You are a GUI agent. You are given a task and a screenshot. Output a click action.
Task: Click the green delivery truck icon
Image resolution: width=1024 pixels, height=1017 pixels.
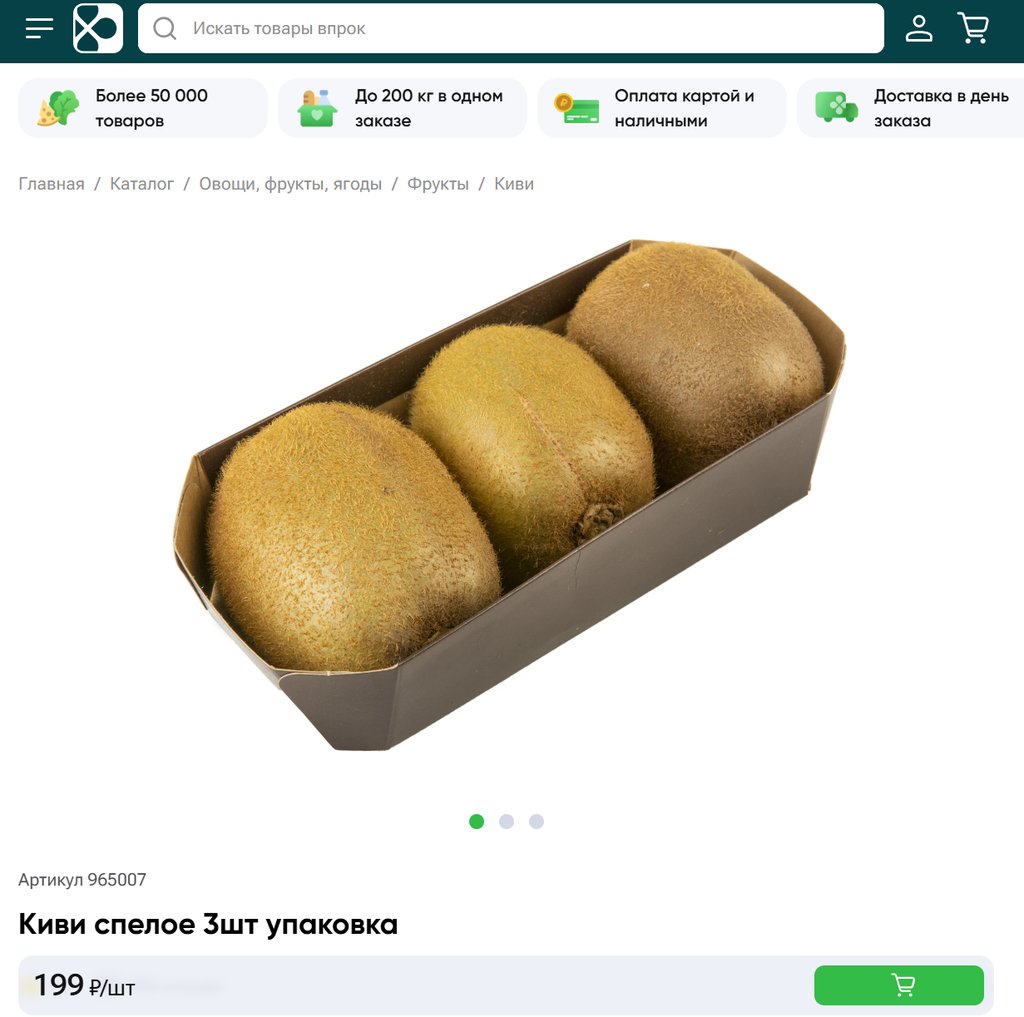tap(837, 108)
